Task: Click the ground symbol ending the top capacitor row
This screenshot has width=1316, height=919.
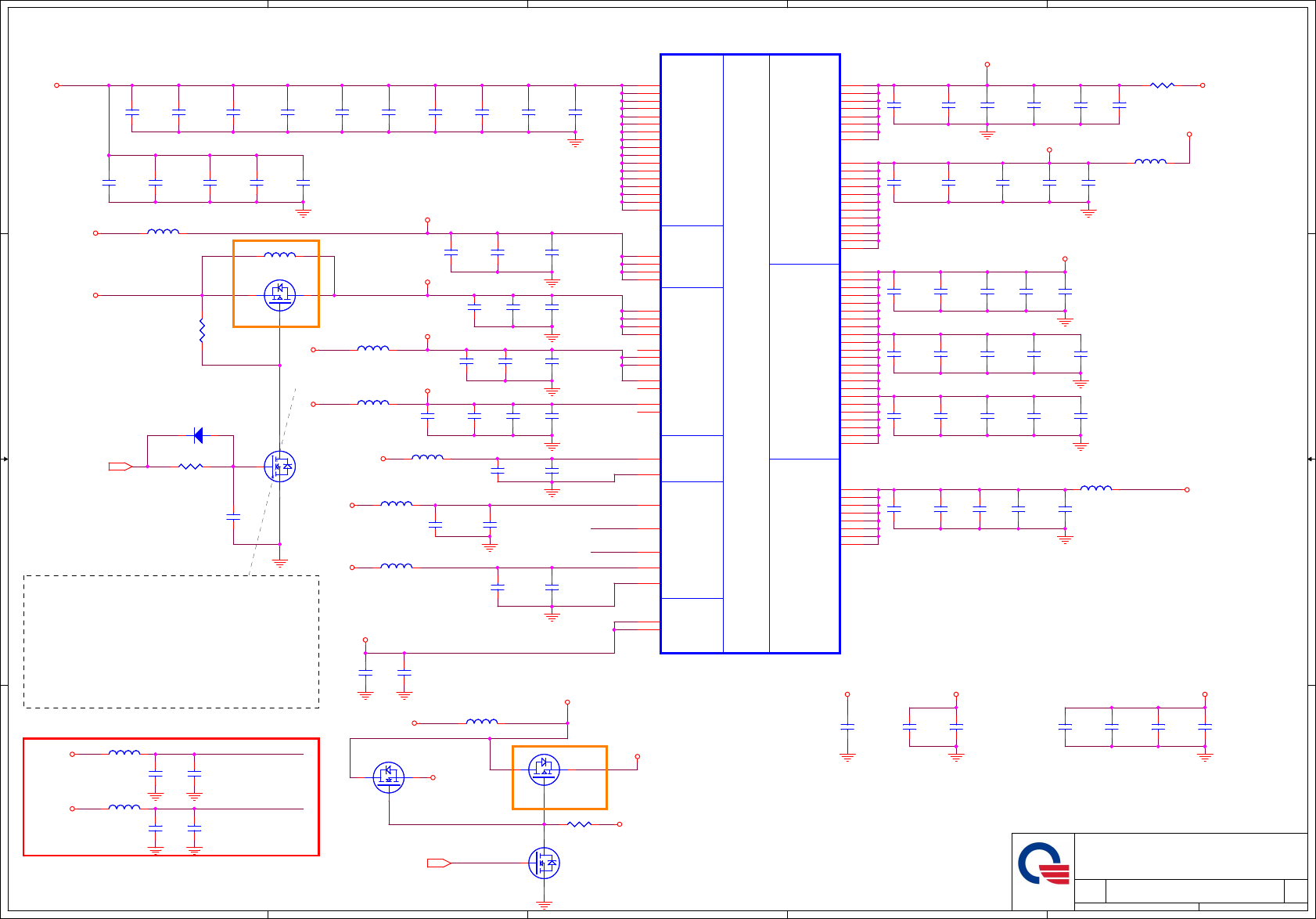Action: [575, 142]
